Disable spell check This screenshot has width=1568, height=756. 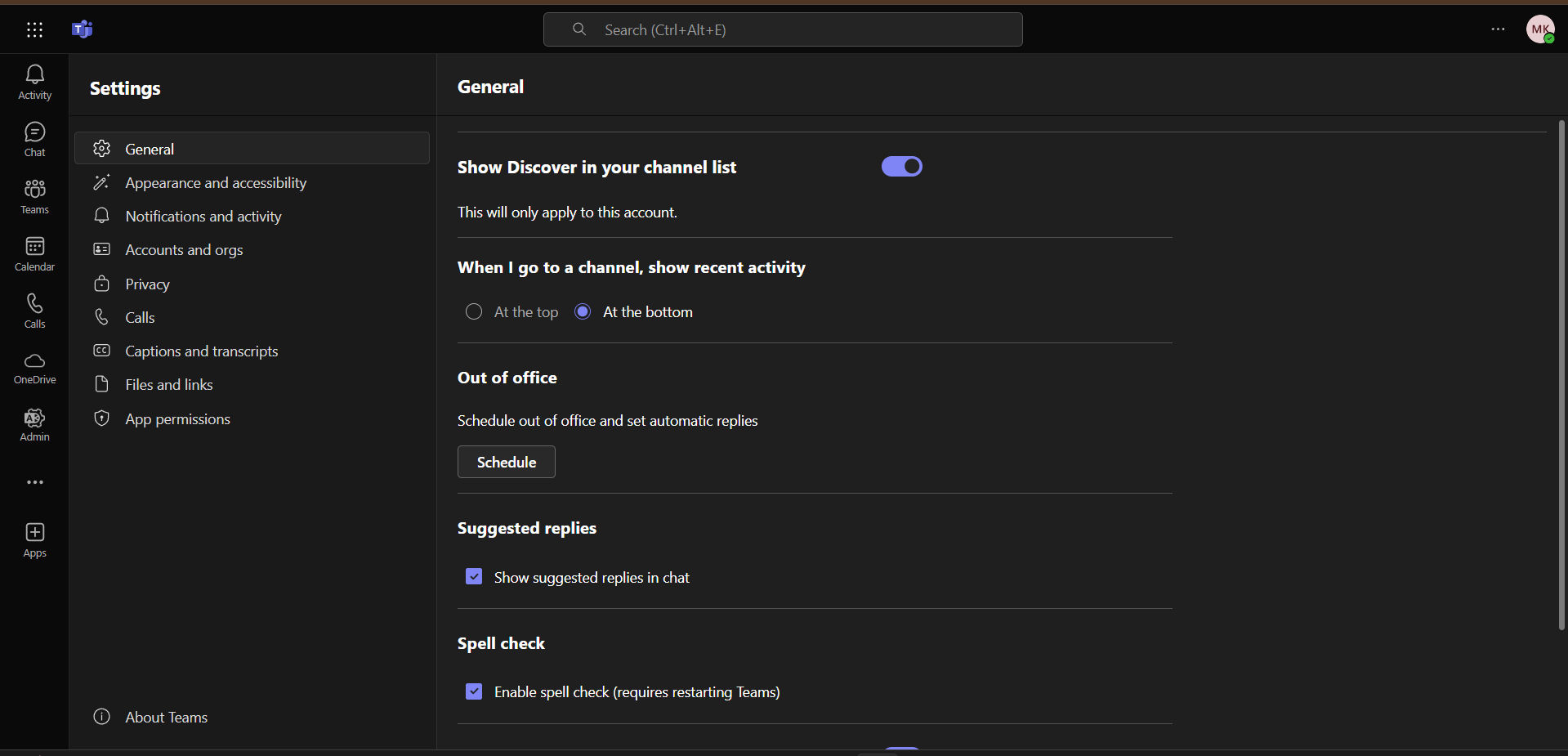(x=473, y=691)
